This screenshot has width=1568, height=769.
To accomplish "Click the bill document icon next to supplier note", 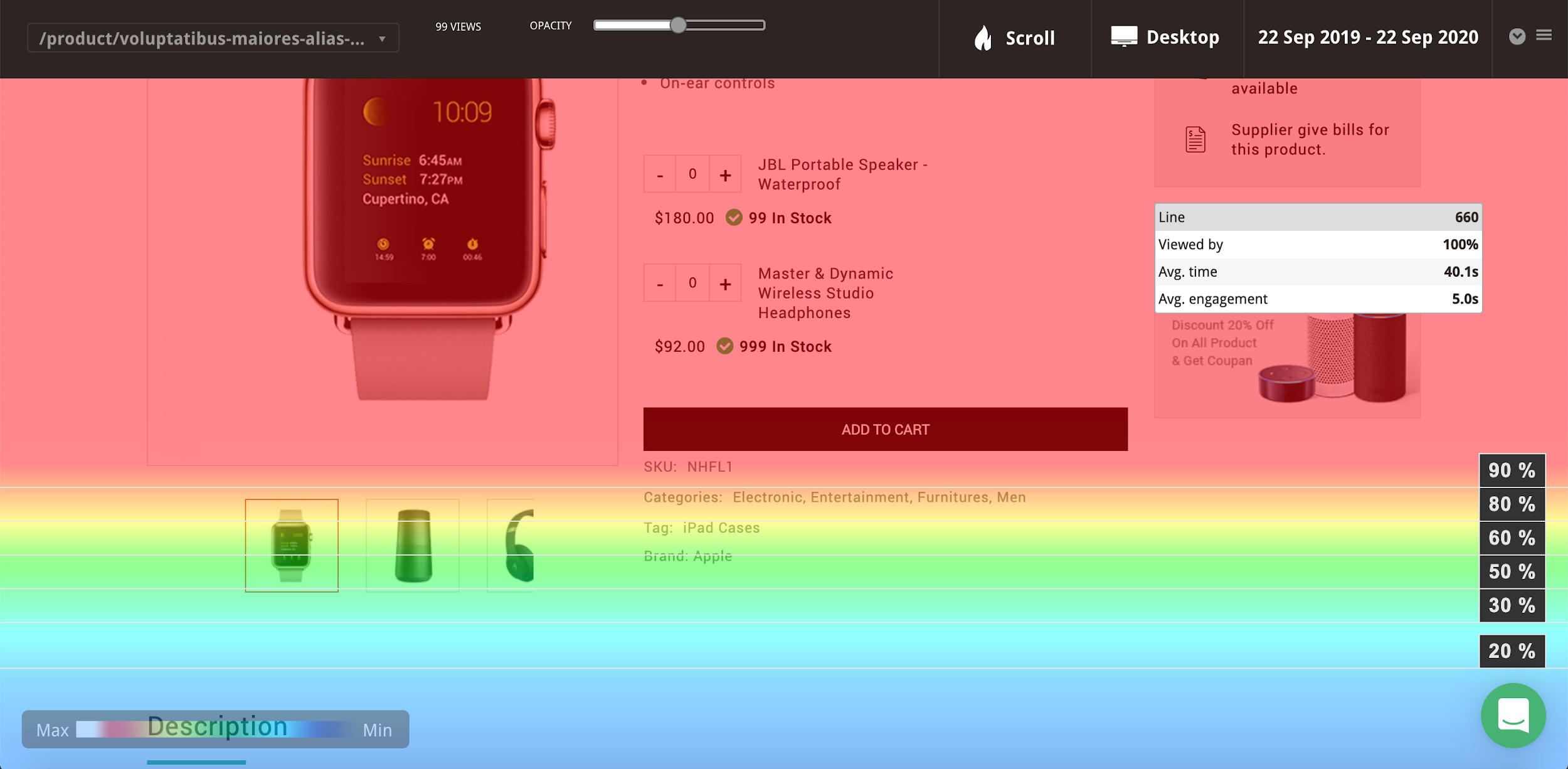I will click(x=1195, y=139).
